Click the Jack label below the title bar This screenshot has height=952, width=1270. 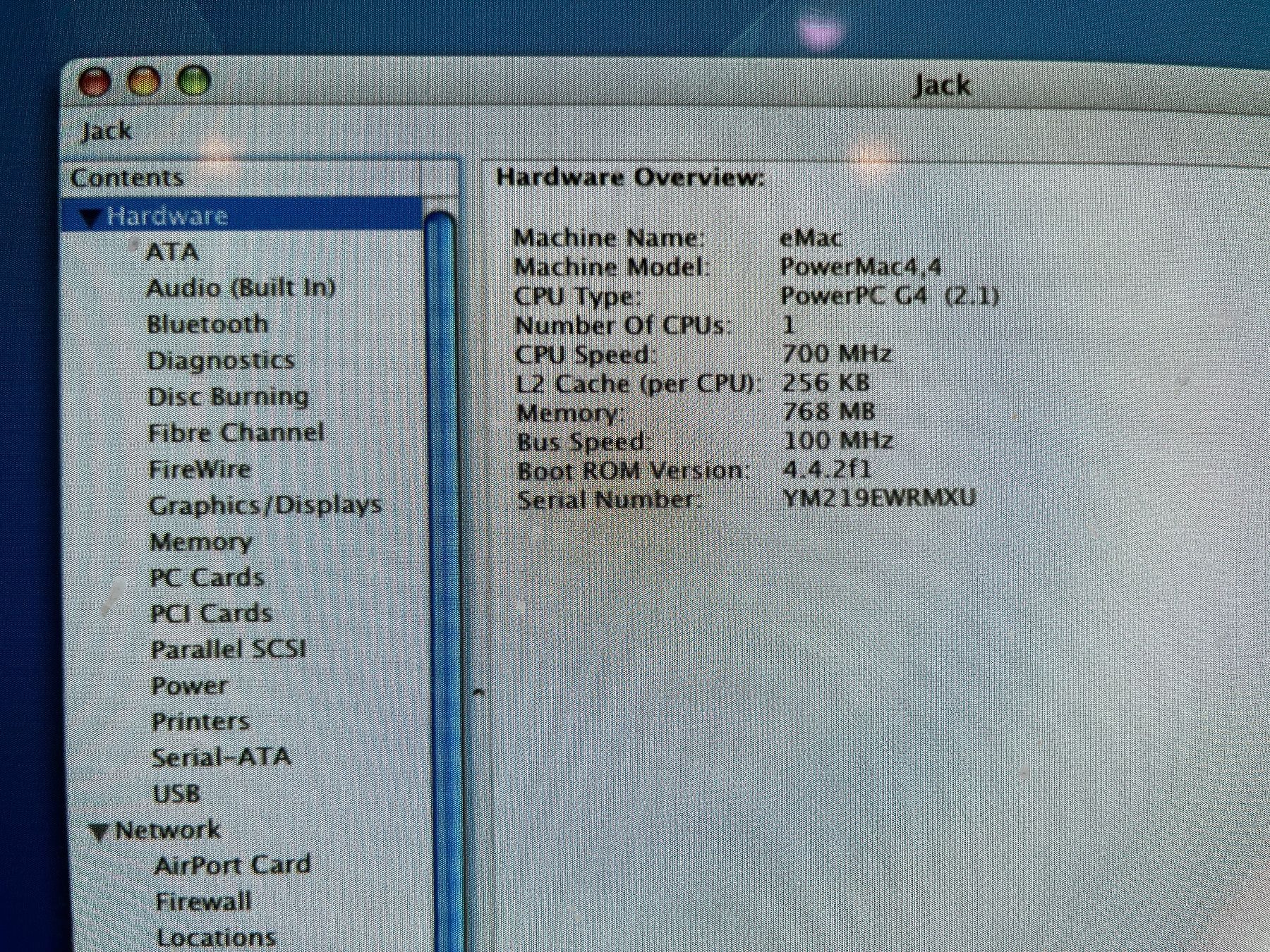point(106,131)
